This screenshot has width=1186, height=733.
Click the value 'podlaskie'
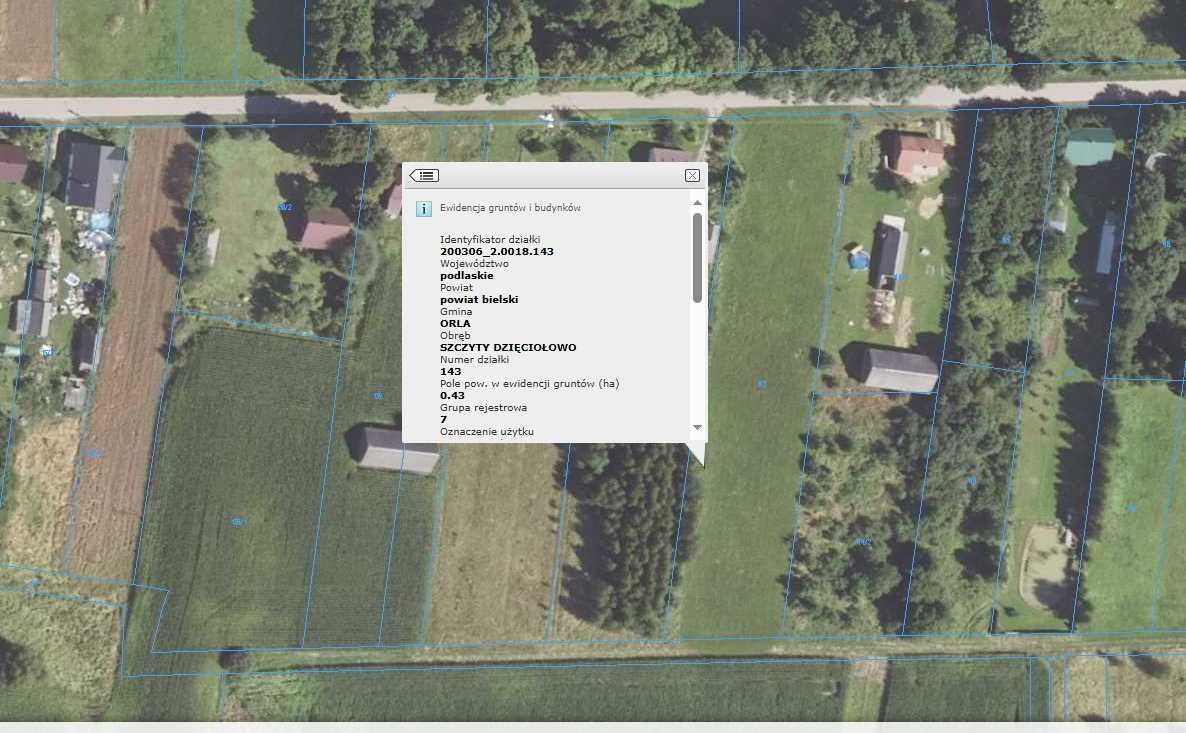point(467,276)
